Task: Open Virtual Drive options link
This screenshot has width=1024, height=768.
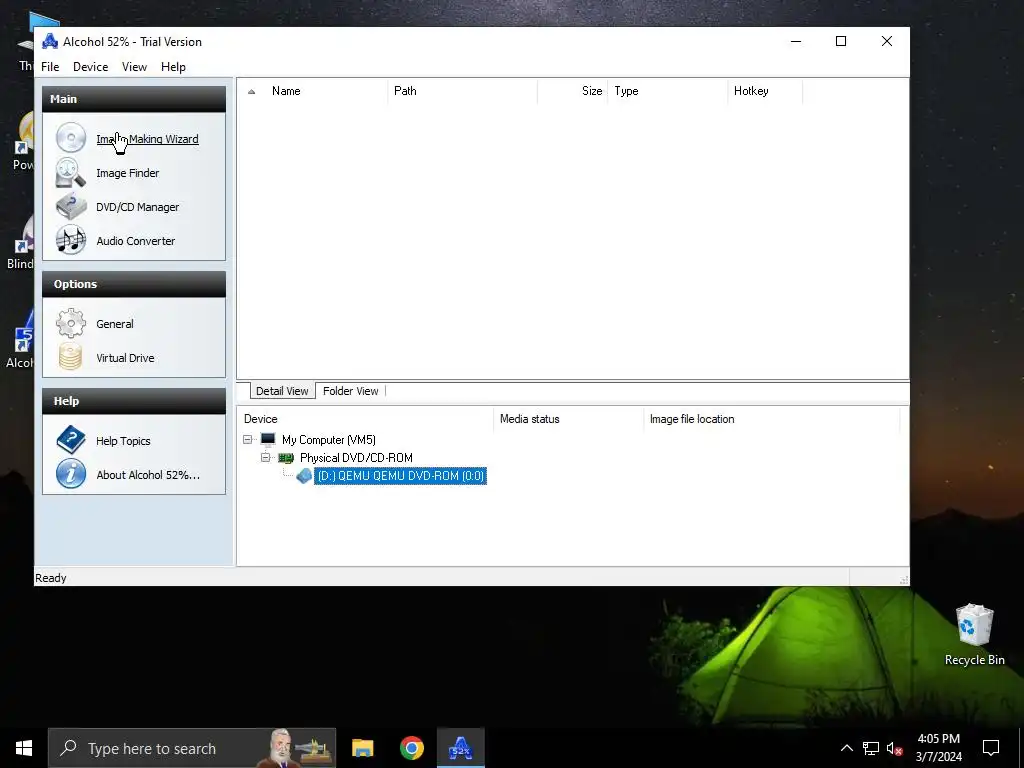Action: [x=125, y=358]
